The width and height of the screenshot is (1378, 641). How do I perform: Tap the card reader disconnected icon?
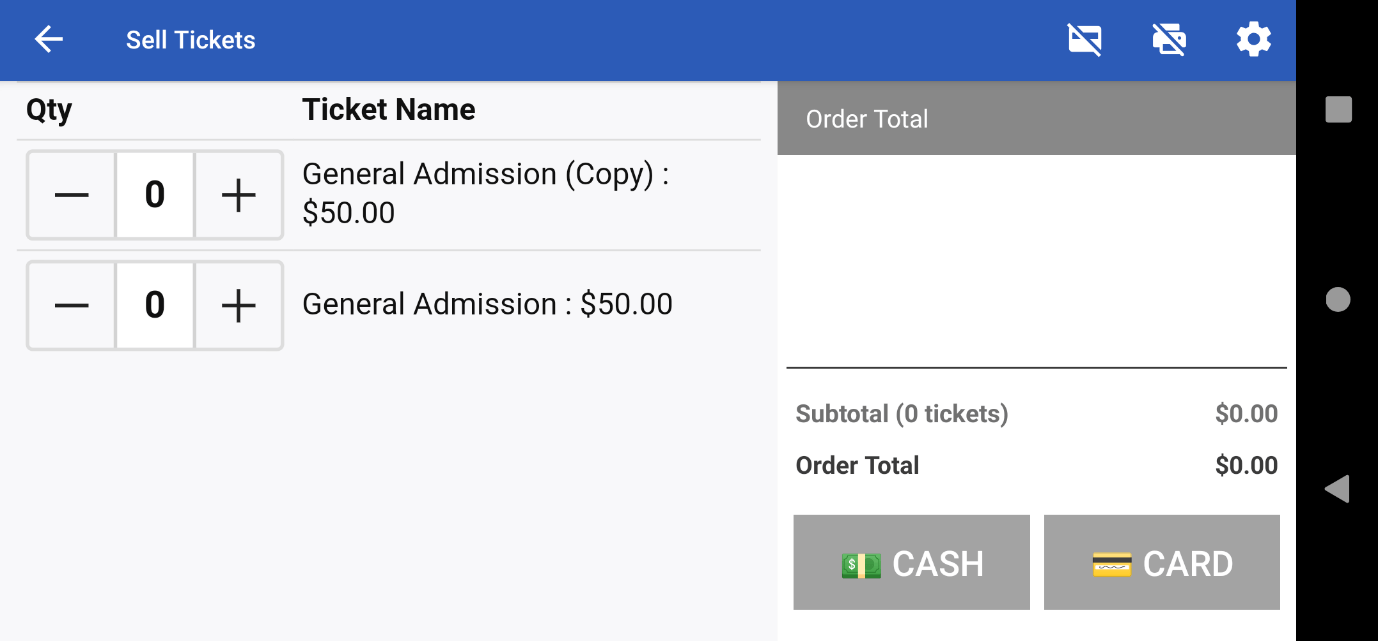[1085, 40]
